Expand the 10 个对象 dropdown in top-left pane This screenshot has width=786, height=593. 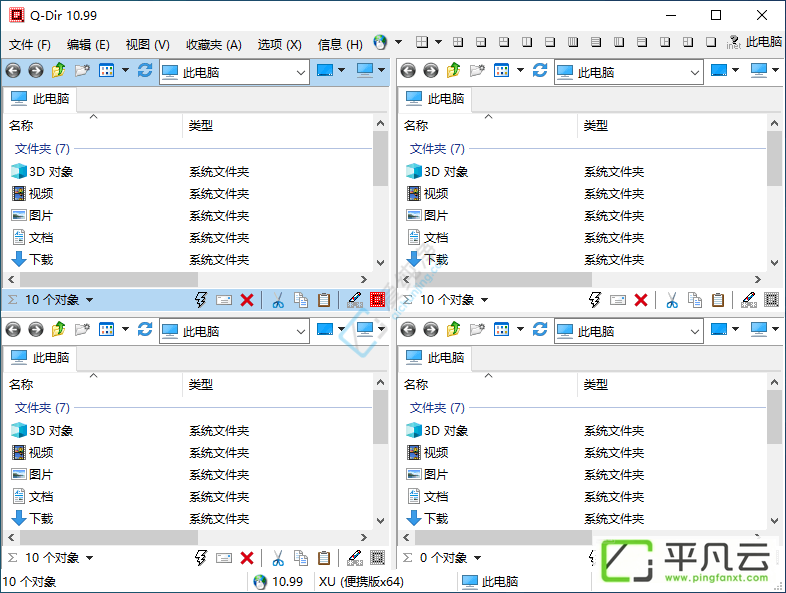[90, 300]
